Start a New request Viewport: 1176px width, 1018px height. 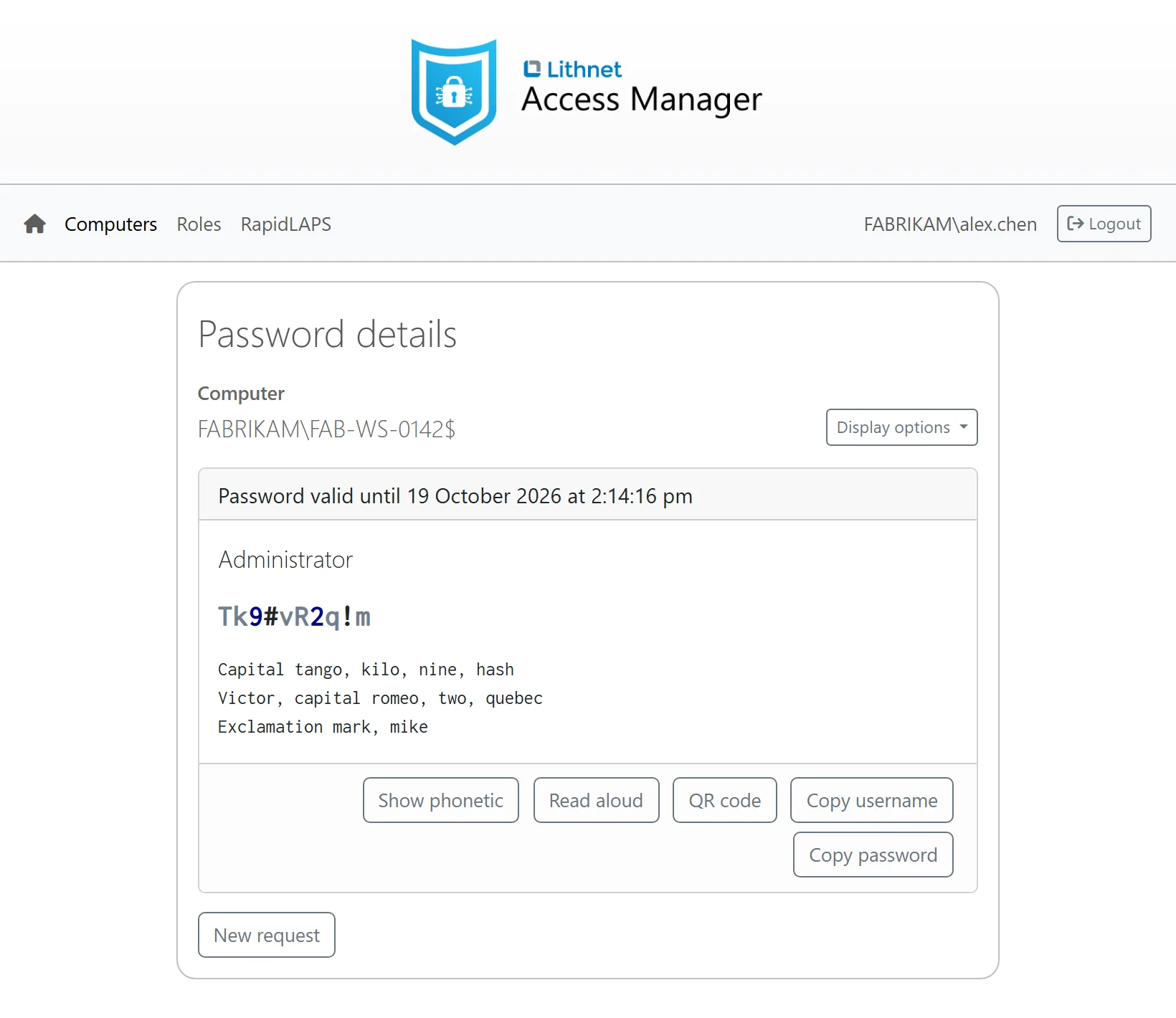point(267,935)
